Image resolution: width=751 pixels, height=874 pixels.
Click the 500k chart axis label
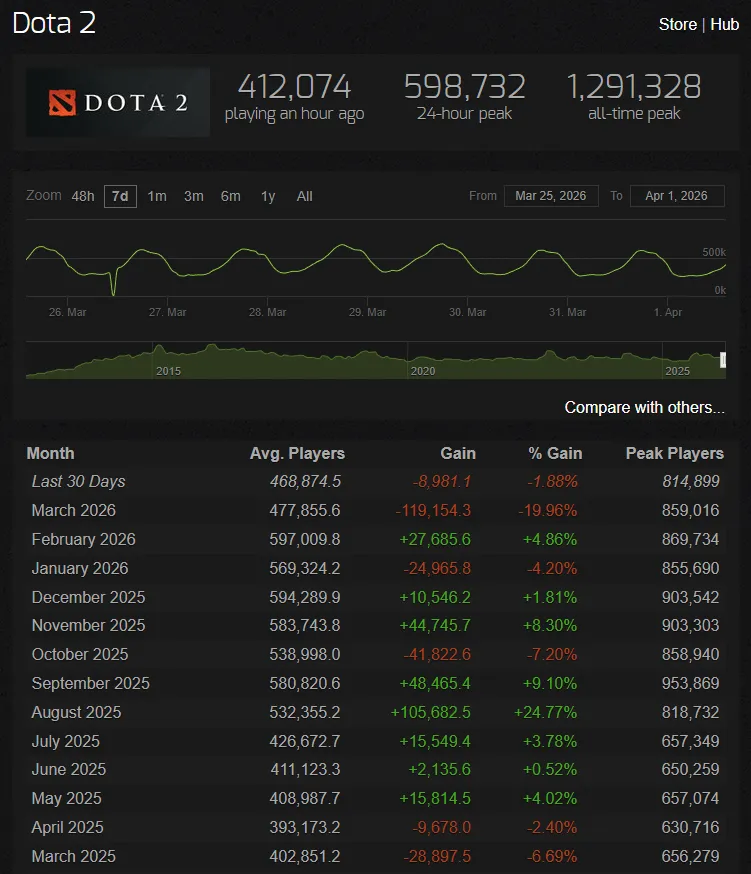click(714, 252)
